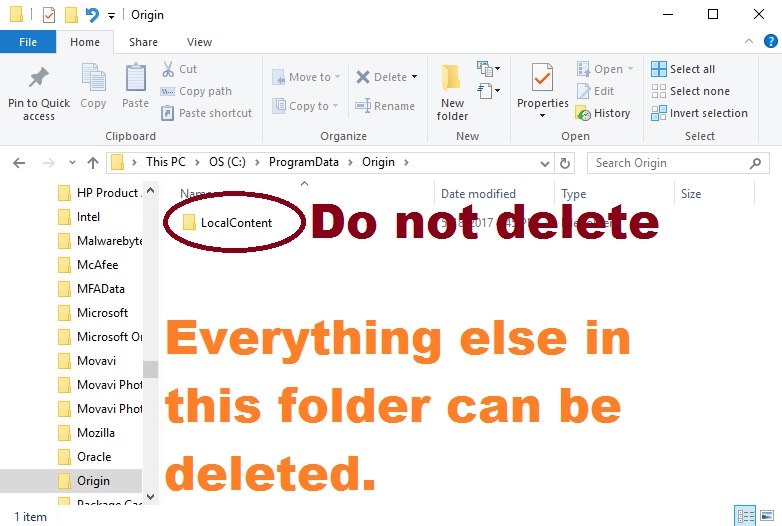
Task: Switch to Details view in status bar
Action: [745, 517]
